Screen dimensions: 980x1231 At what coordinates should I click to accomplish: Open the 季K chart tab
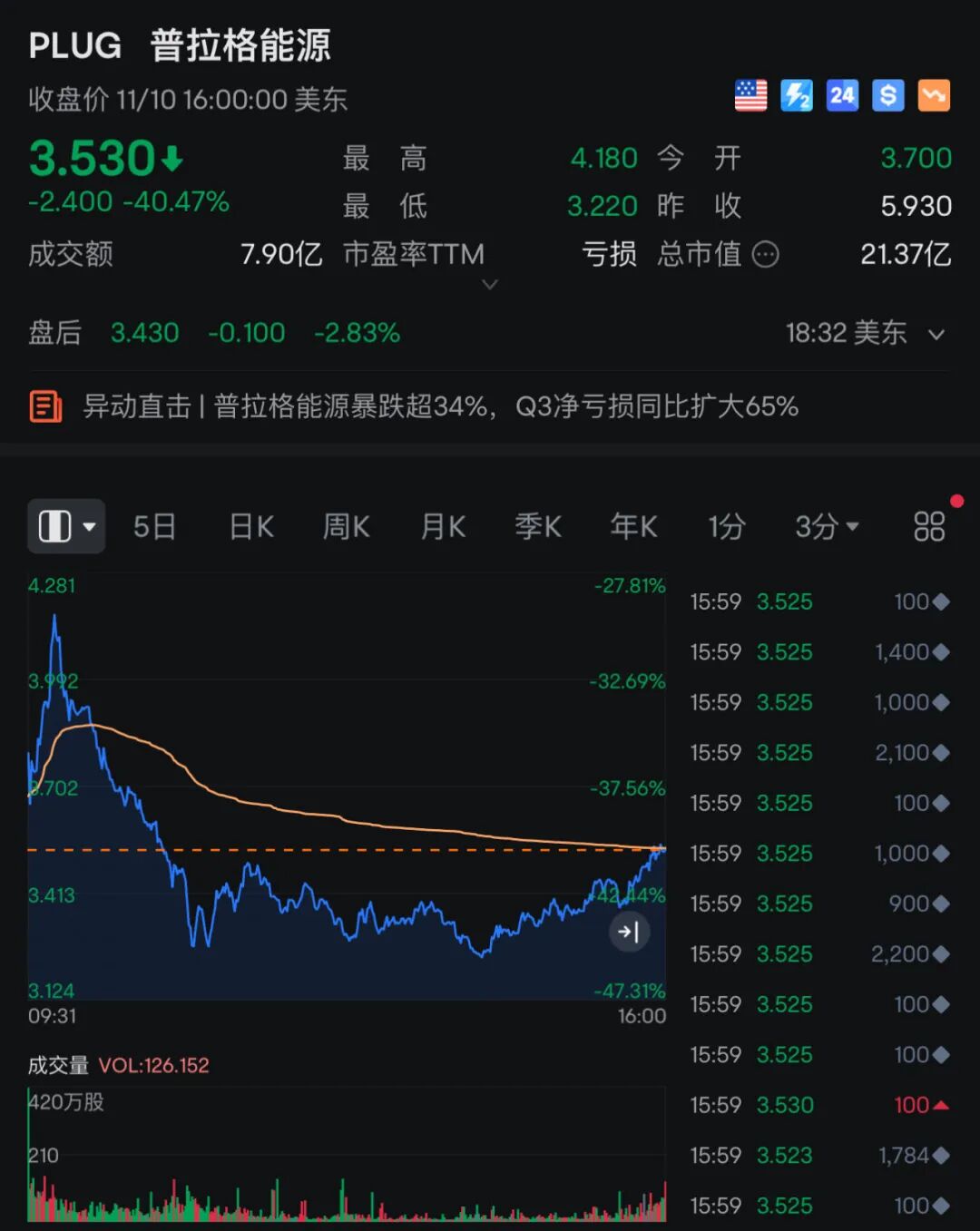[x=538, y=526]
